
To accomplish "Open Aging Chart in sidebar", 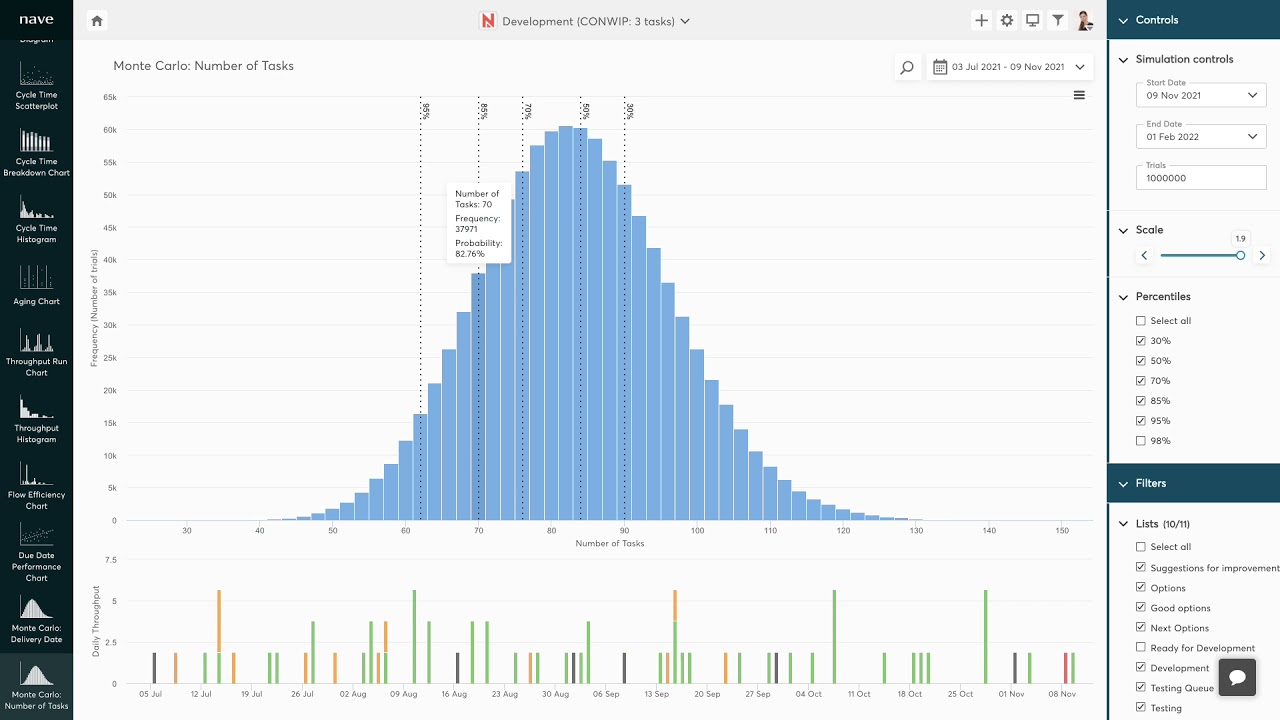I will click(x=36, y=286).
